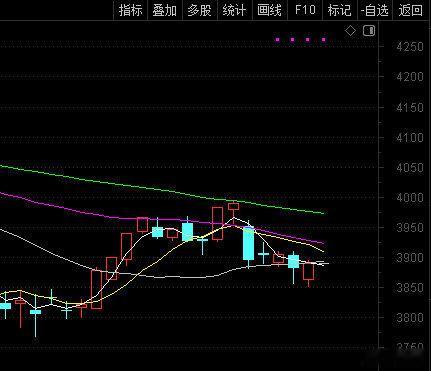Click the 3900 price axis label
Viewport: 431px width, 371px height.
[410, 257]
